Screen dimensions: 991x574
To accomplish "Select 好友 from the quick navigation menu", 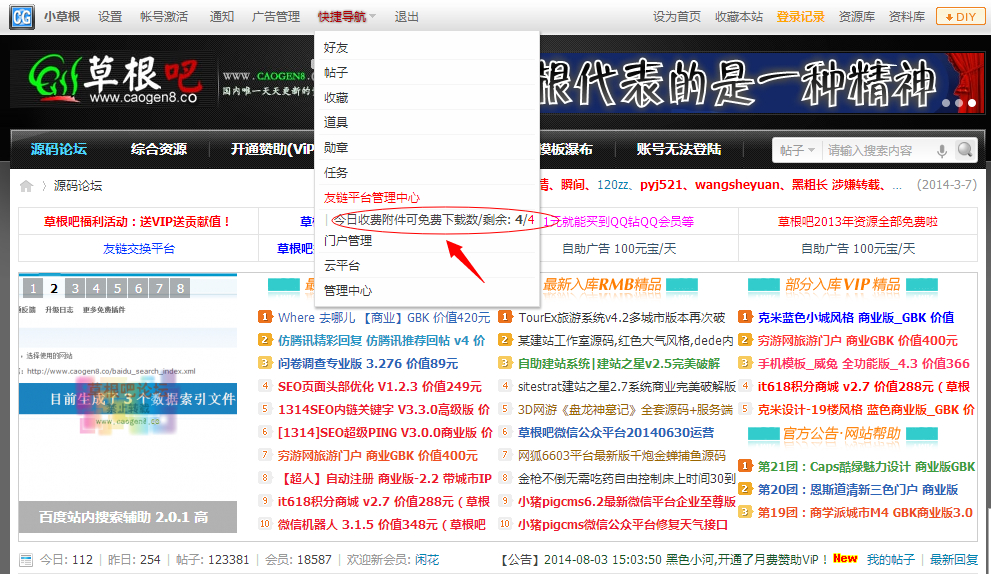I will pyautogui.click(x=336, y=47).
